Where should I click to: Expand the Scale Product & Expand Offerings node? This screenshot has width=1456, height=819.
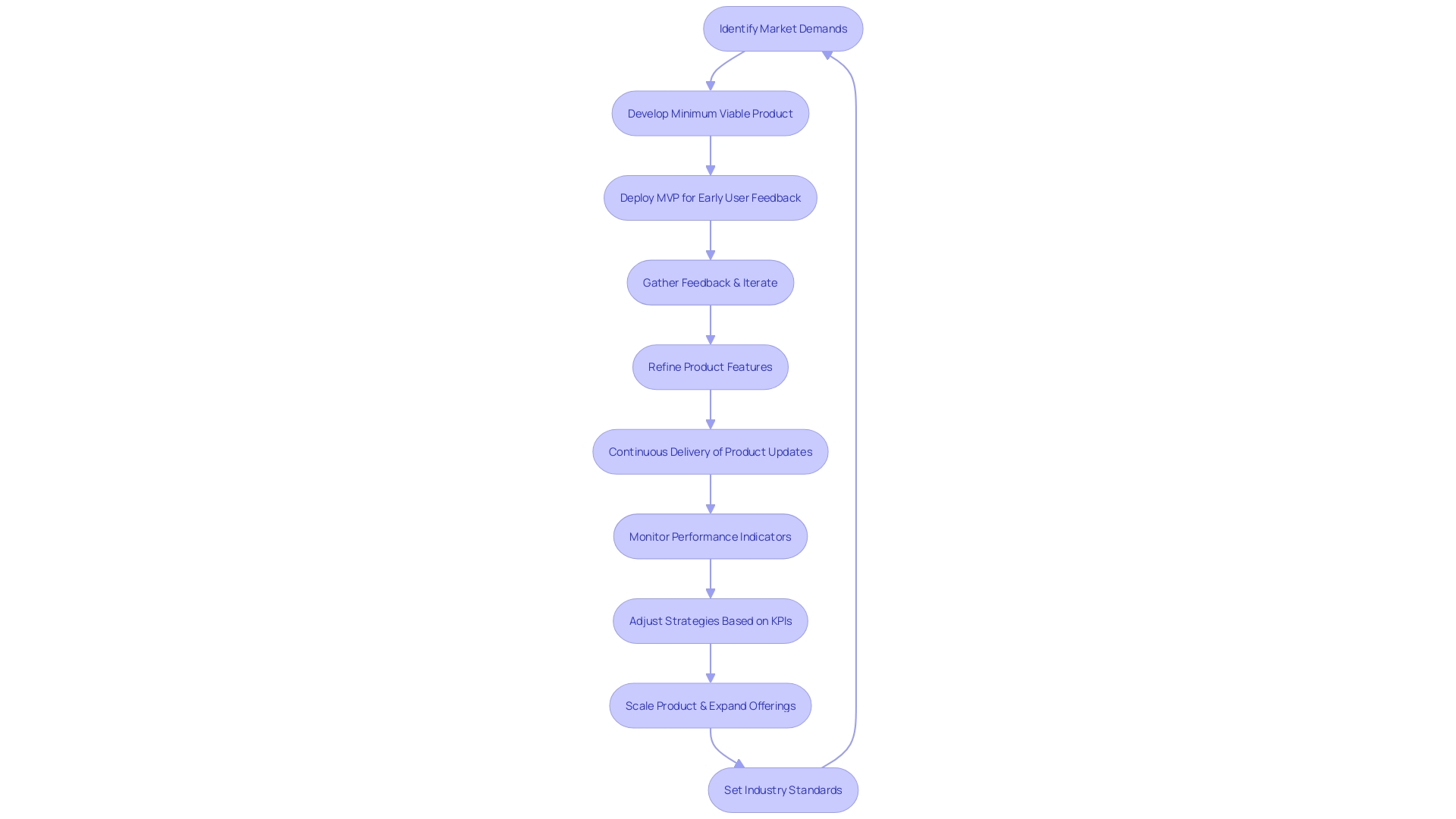coord(710,705)
